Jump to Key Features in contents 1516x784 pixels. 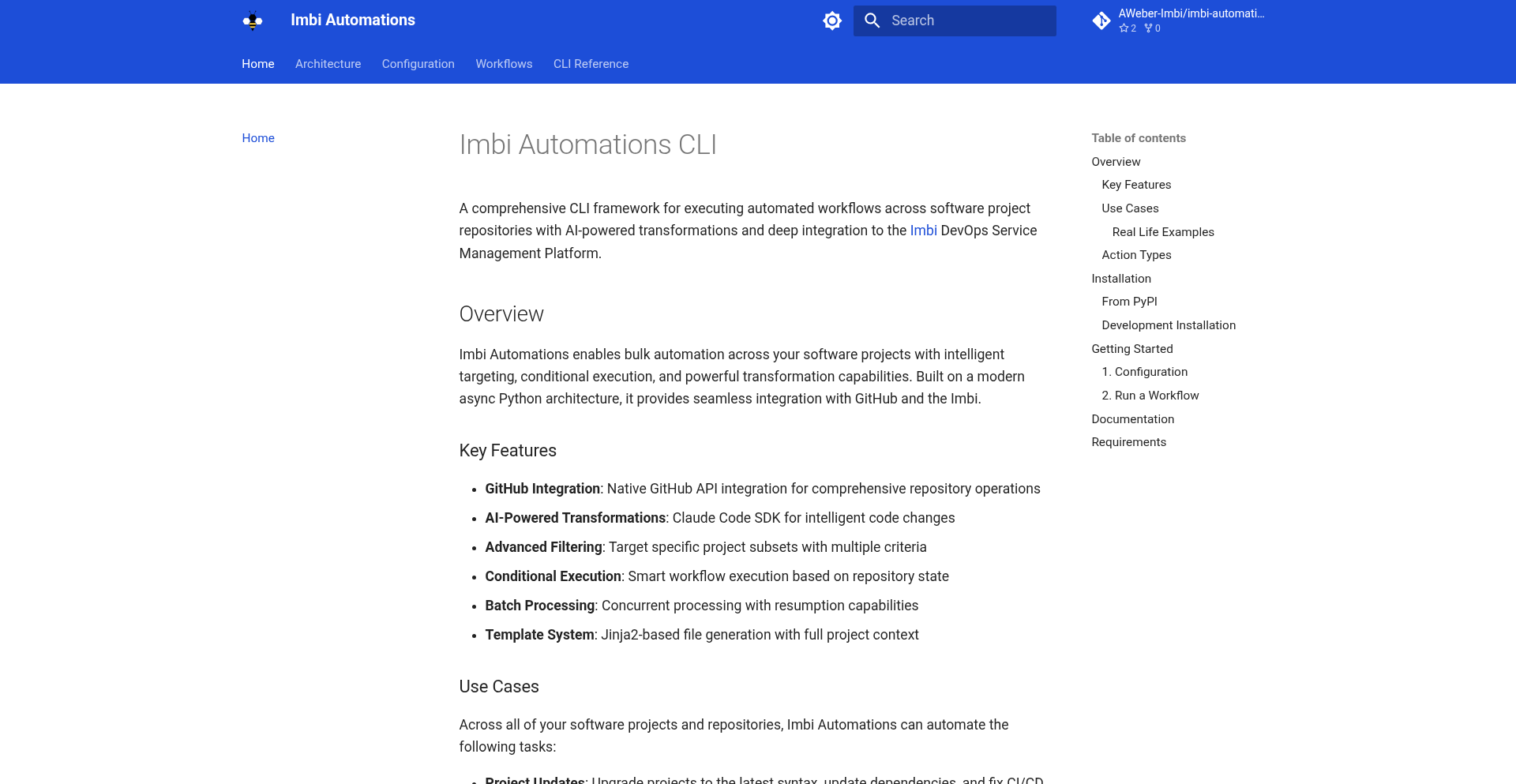coord(1136,185)
